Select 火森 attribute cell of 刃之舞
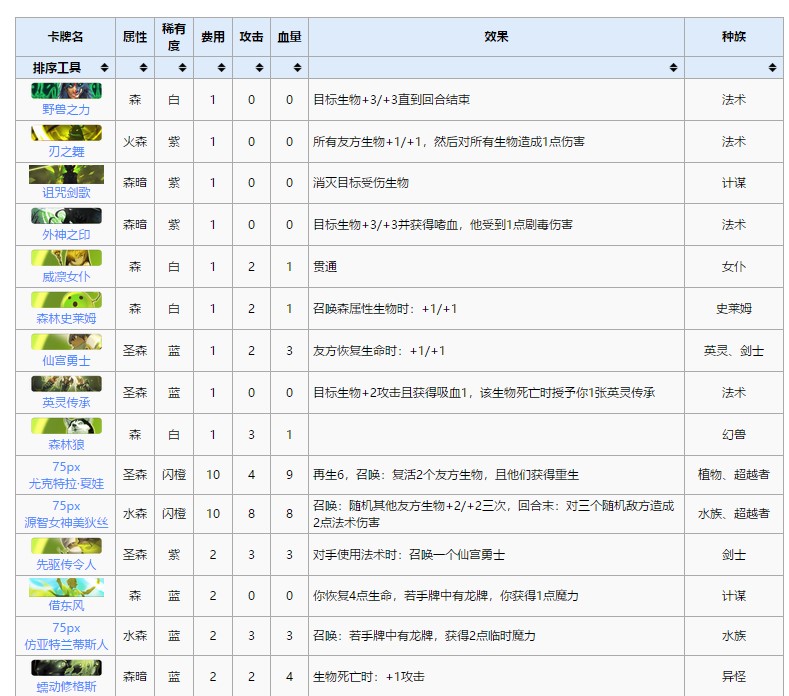Image resolution: width=789 pixels, height=696 pixels. (135, 141)
